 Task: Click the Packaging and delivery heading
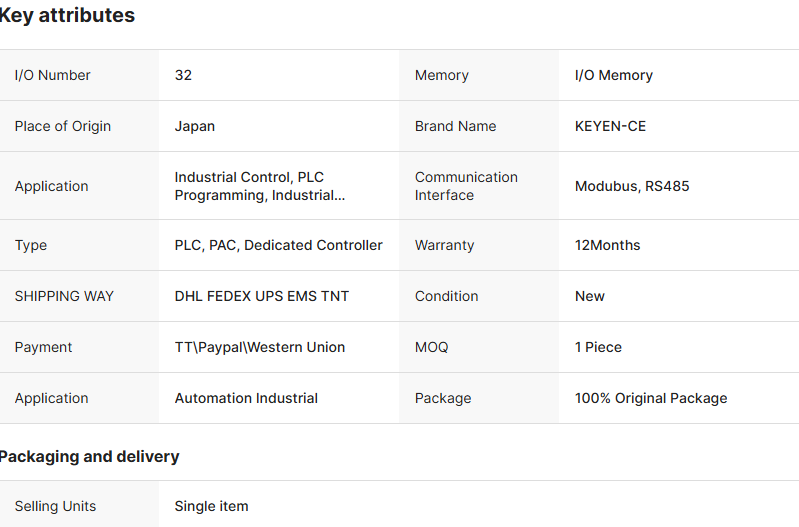tap(90, 456)
